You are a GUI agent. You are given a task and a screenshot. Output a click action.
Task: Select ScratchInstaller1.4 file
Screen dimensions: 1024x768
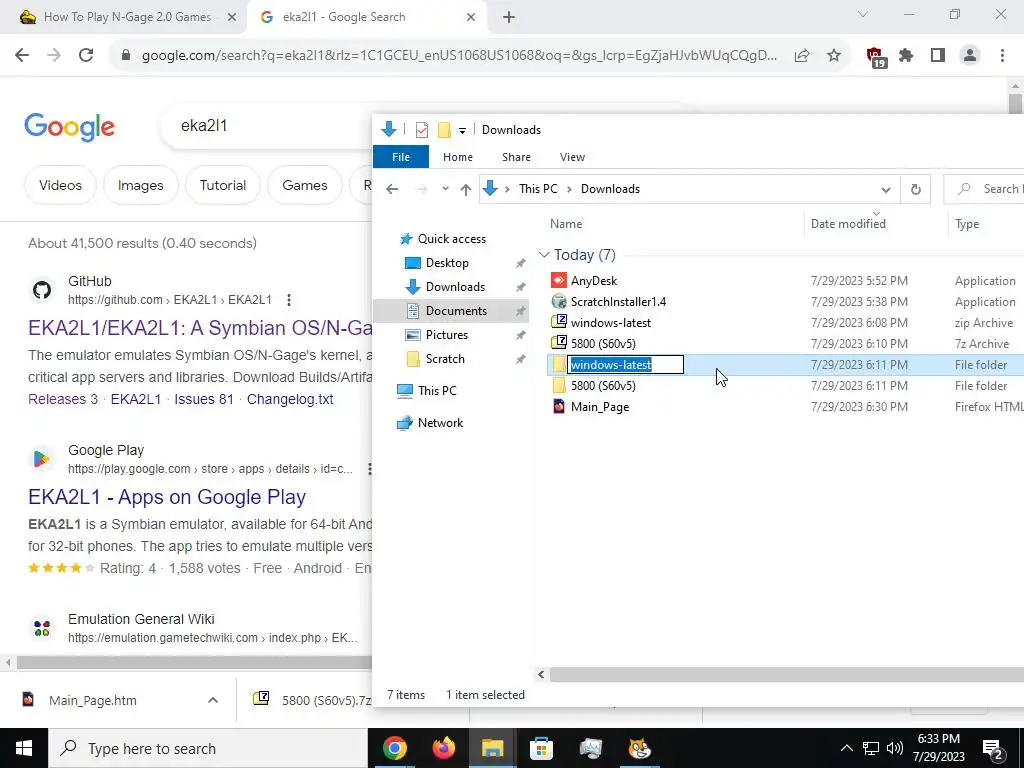coord(618,302)
